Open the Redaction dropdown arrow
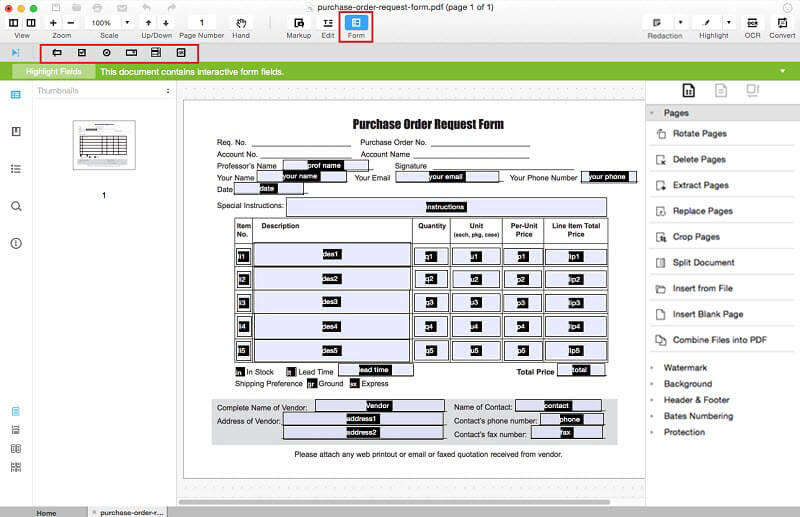Screen dimensions: 800x517 (x=680, y=23)
